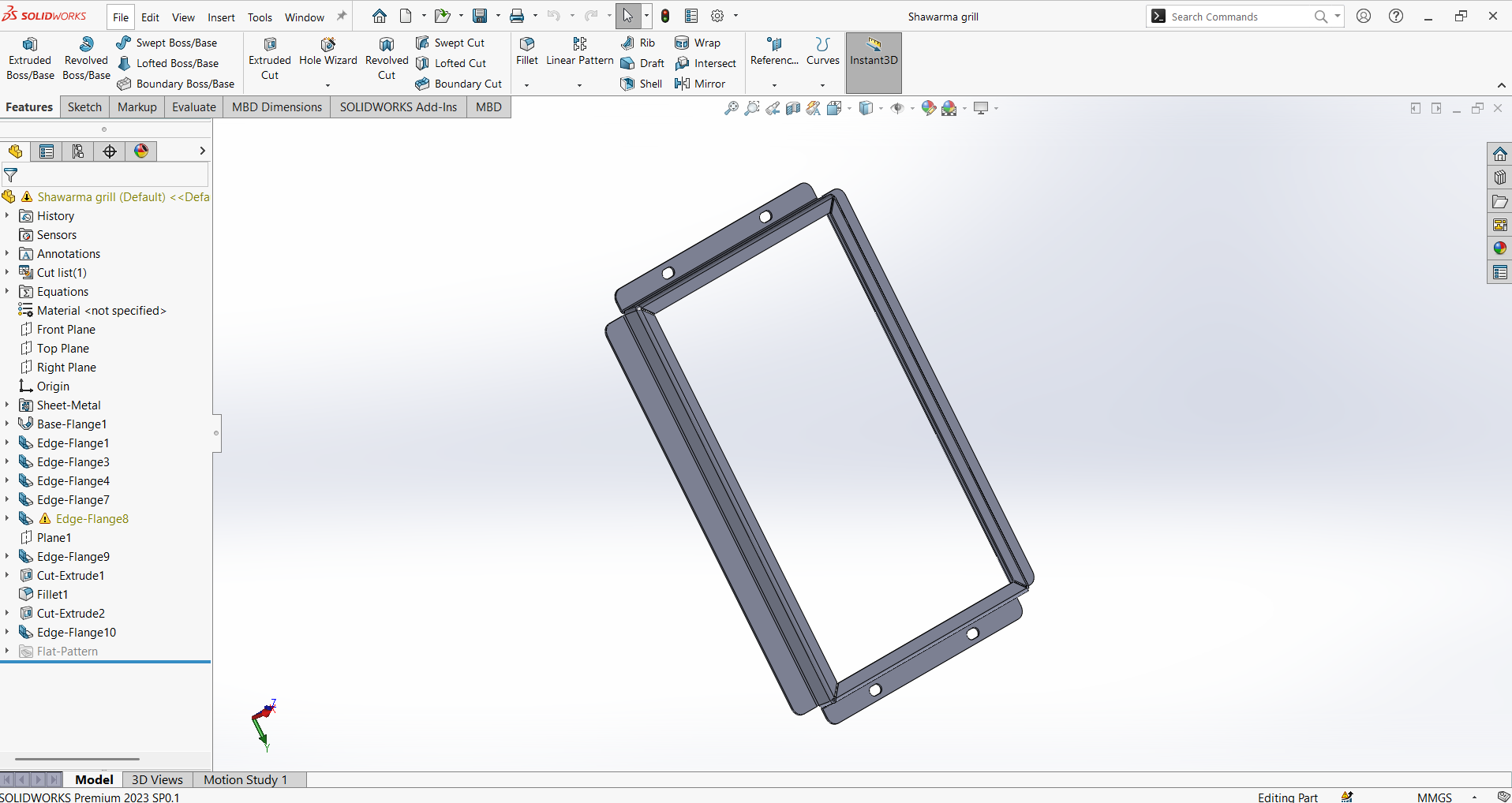Click the feature tree filter field
The width and height of the screenshot is (1512, 803).
coord(106,174)
